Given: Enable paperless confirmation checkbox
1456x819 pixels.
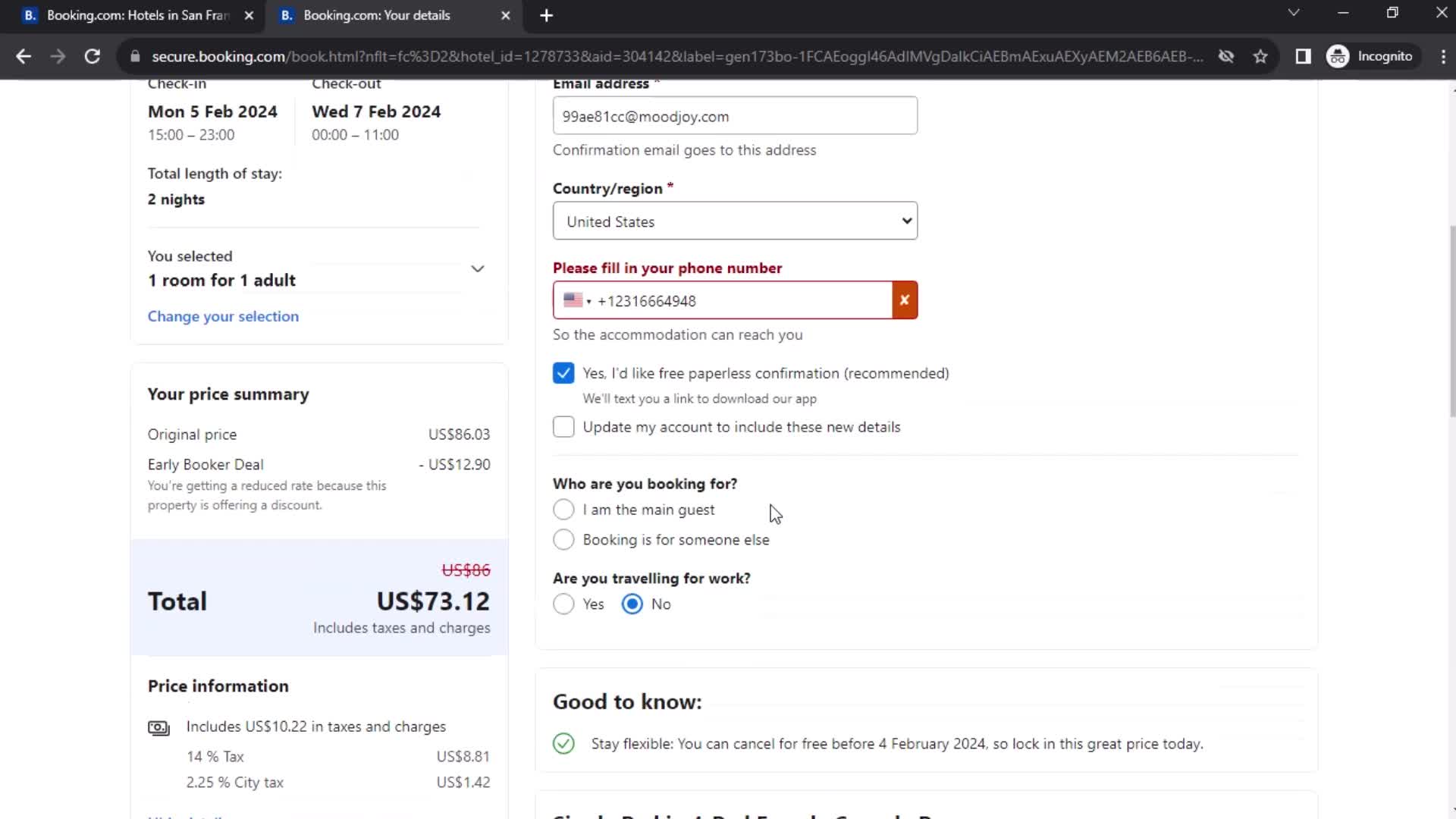Looking at the screenshot, I should [x=563, y=372].
